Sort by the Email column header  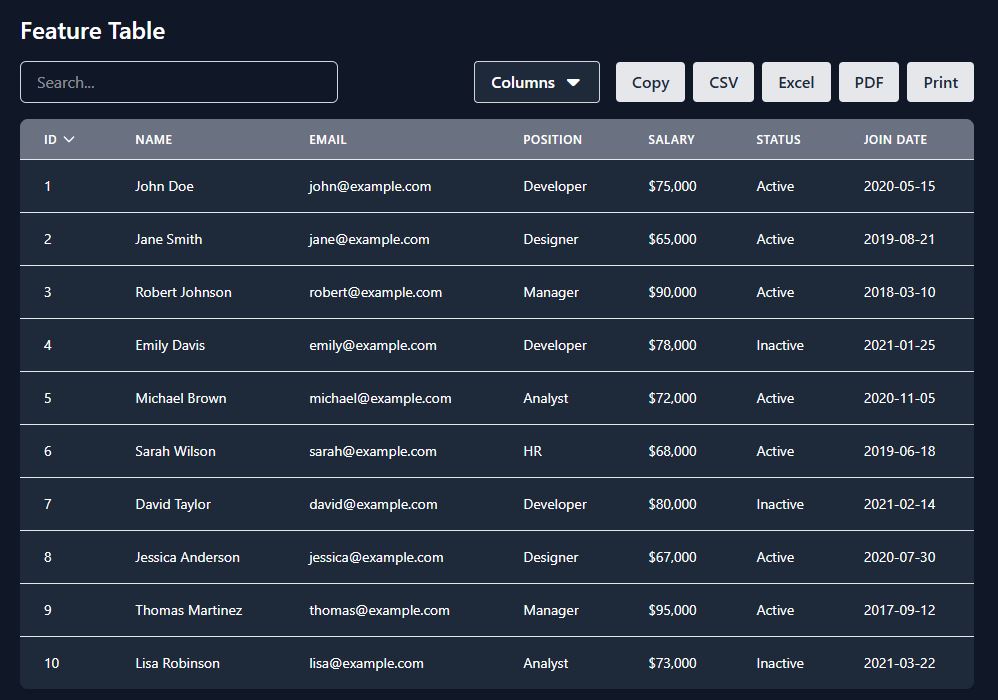coord(328,140)
